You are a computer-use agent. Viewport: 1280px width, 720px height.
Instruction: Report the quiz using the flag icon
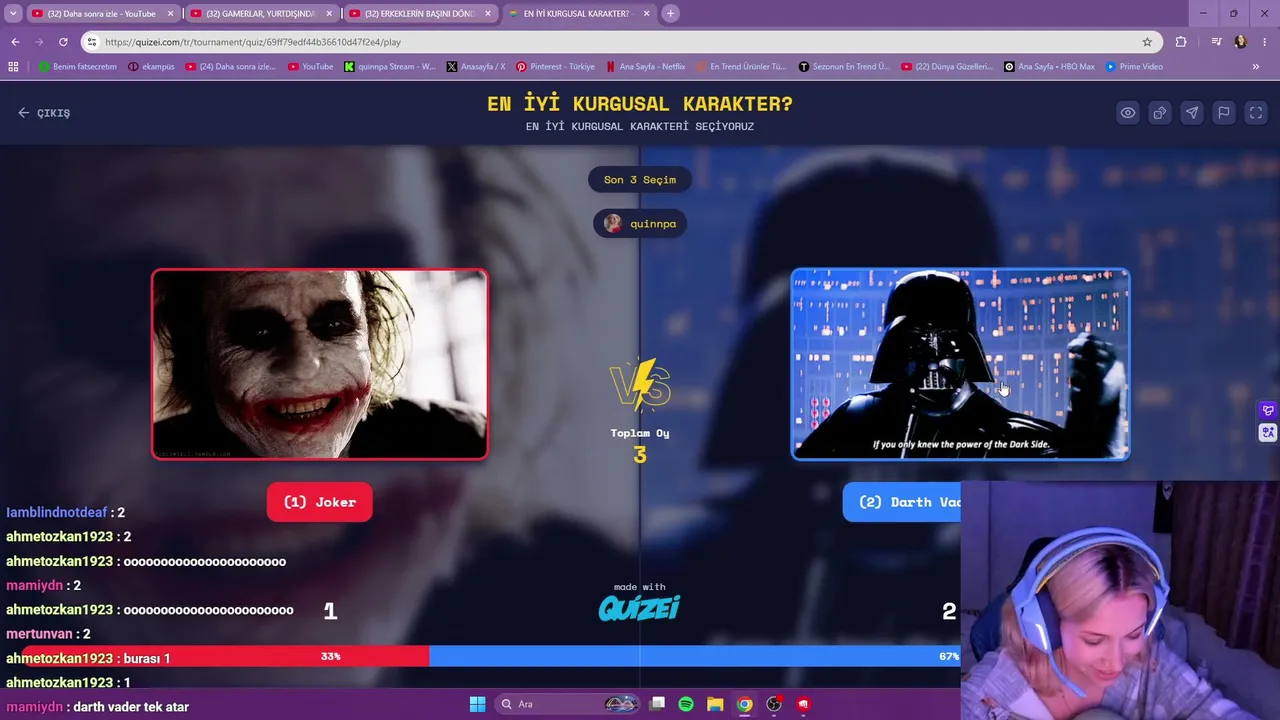click(1224, 113)
